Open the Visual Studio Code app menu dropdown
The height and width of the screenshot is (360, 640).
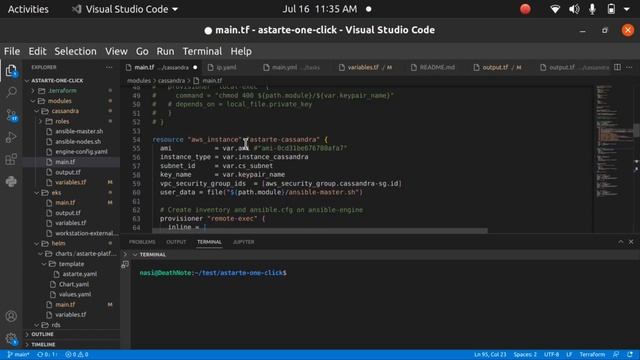click(125, 9)
